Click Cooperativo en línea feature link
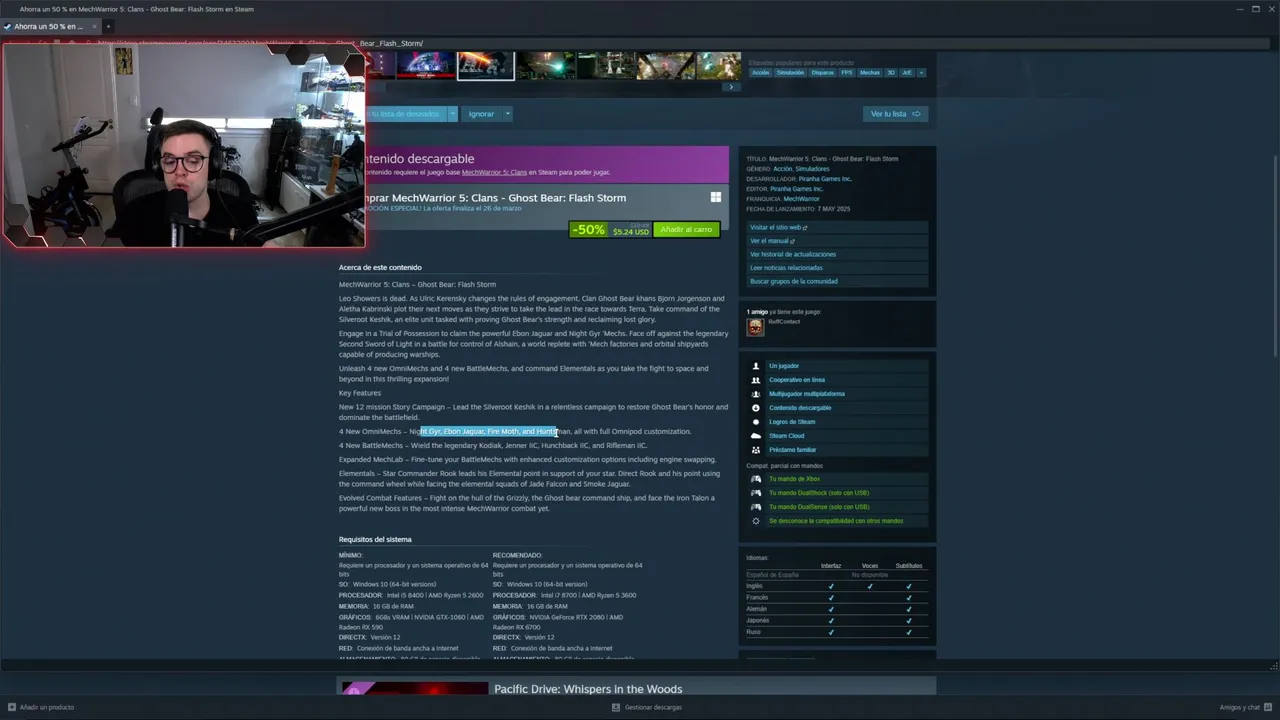Image resolution: width=1280 pixels, height=720 pixels. click(797, 380)
